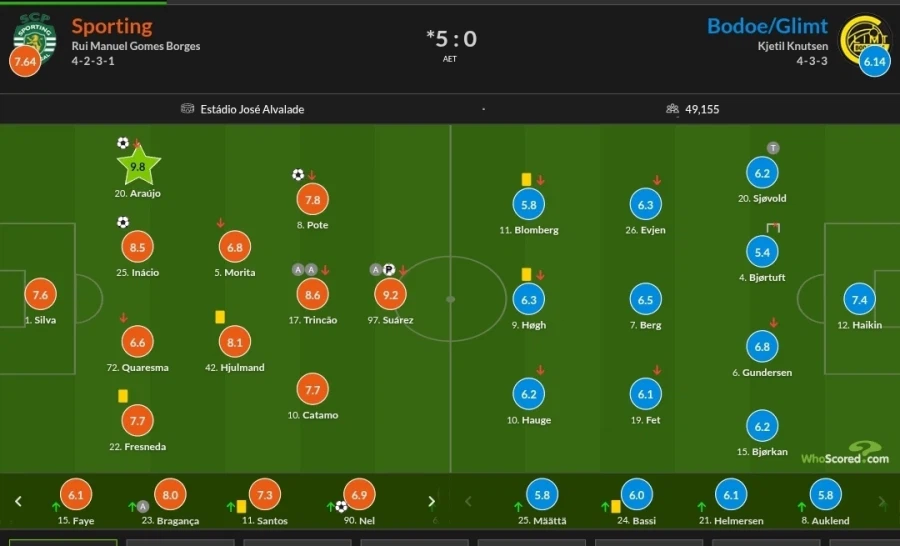Click the 5 : 0 match score
Image resolution: width=900 pixels, height=546 pixels.
452,39
